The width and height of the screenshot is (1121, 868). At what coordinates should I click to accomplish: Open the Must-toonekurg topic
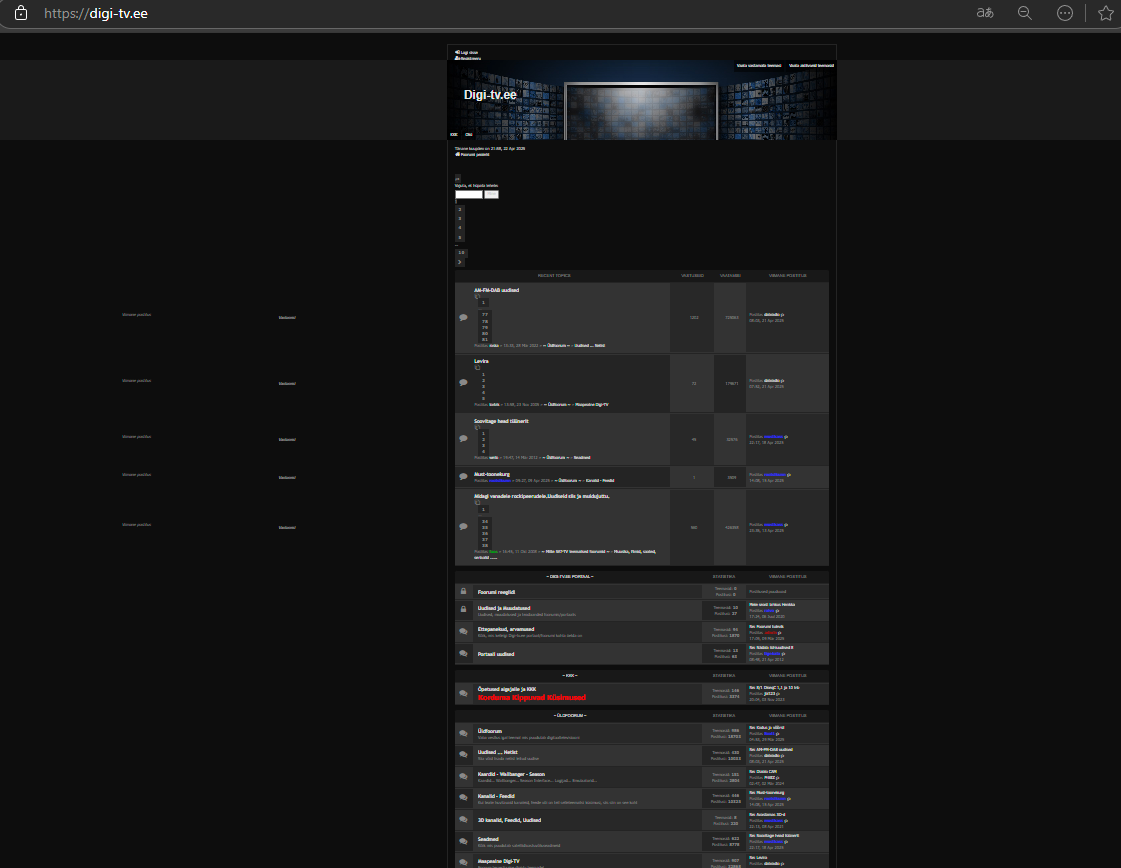click(492, 474)
